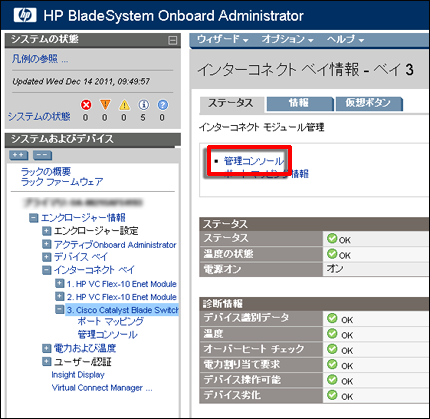
Task: Open Insight Display link
Action: tap(78, 375)
